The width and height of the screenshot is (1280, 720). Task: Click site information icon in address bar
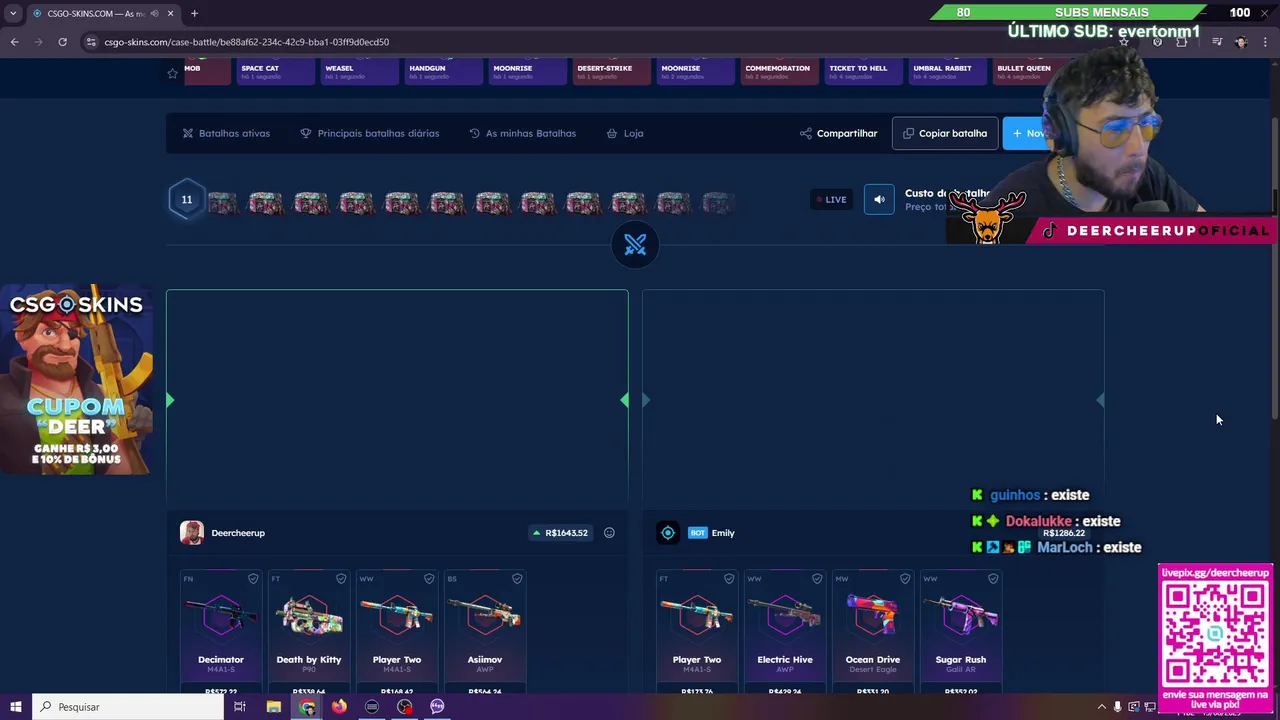(91, 42)
